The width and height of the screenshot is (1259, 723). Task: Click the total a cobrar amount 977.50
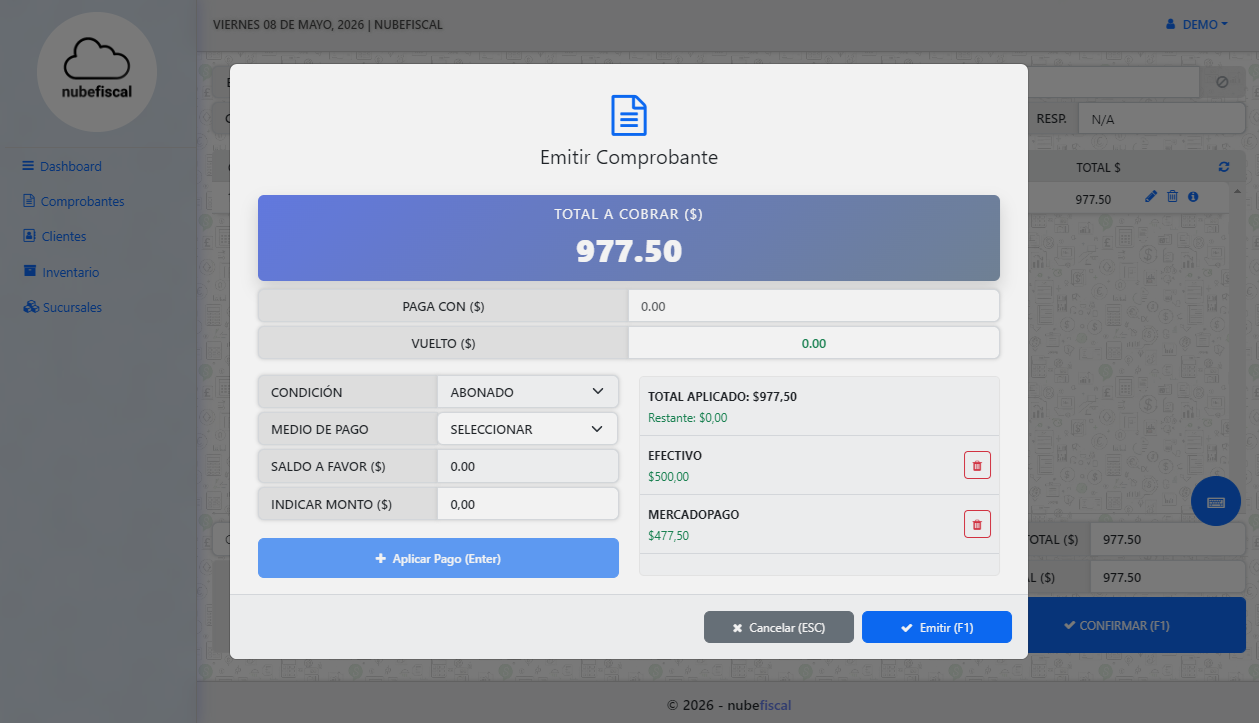629,250
